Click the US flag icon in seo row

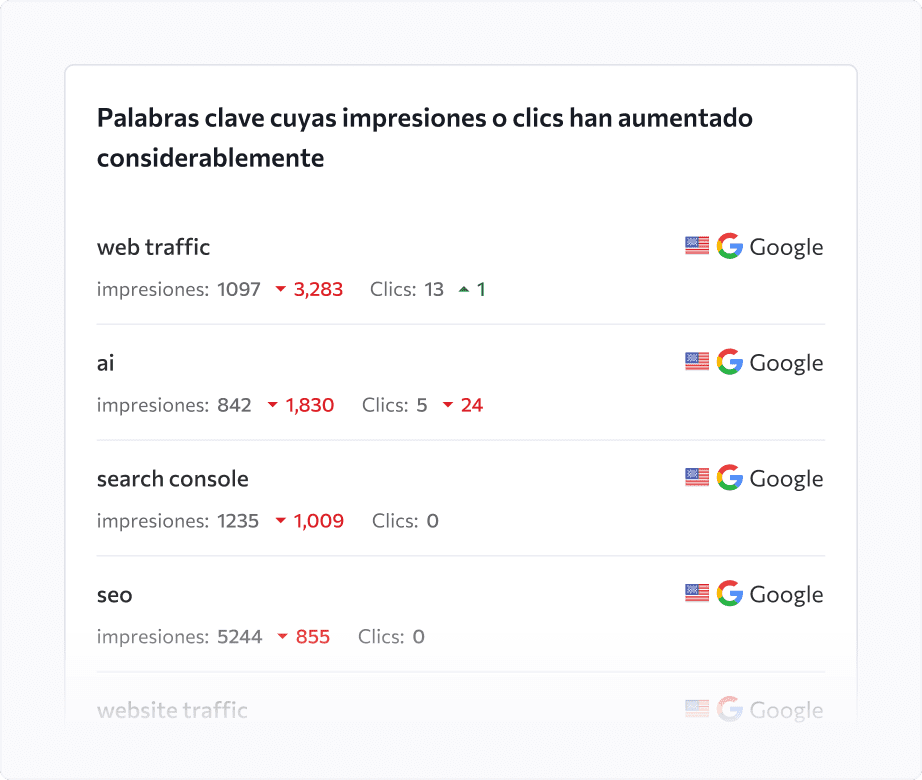tap(697, 593)
